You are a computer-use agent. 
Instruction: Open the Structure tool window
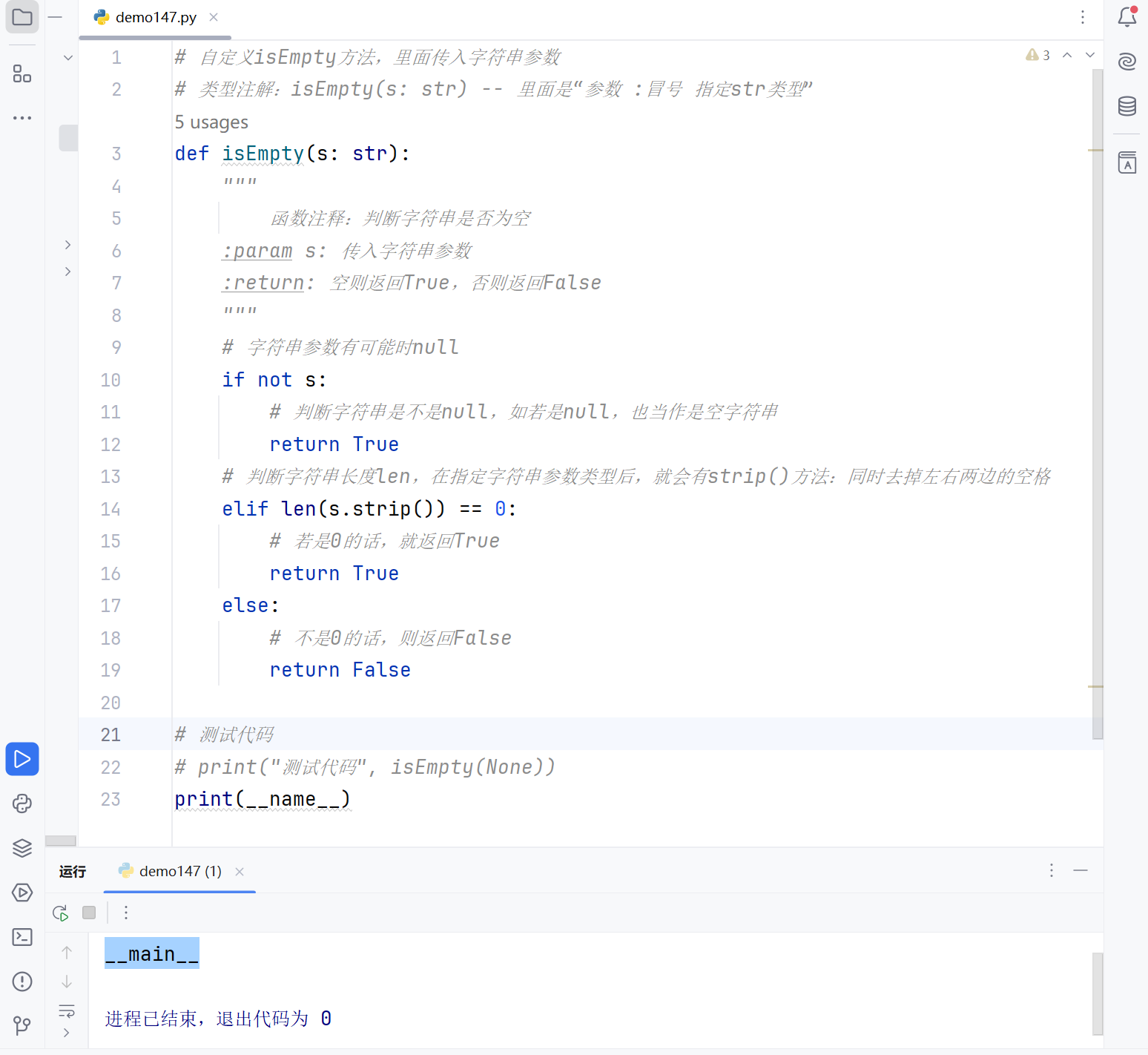click(x=22, y=73)
